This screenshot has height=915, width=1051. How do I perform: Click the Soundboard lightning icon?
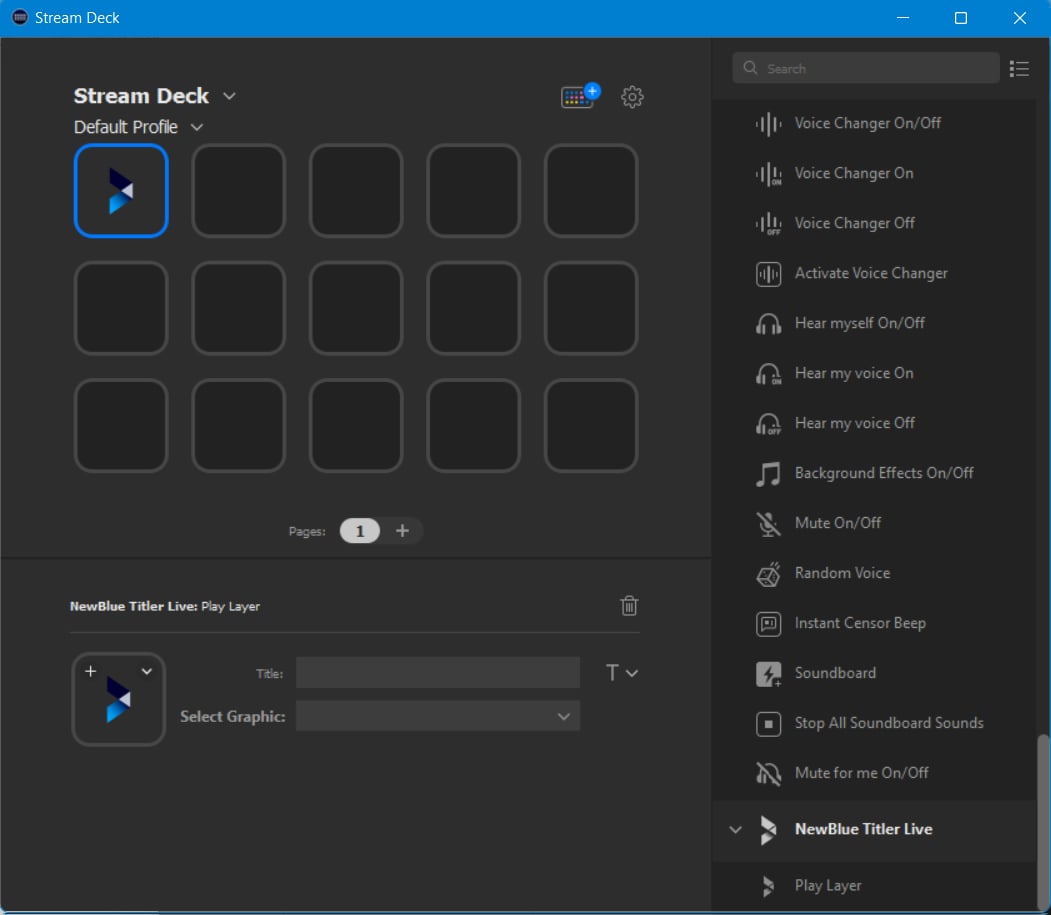click(768, 674)
